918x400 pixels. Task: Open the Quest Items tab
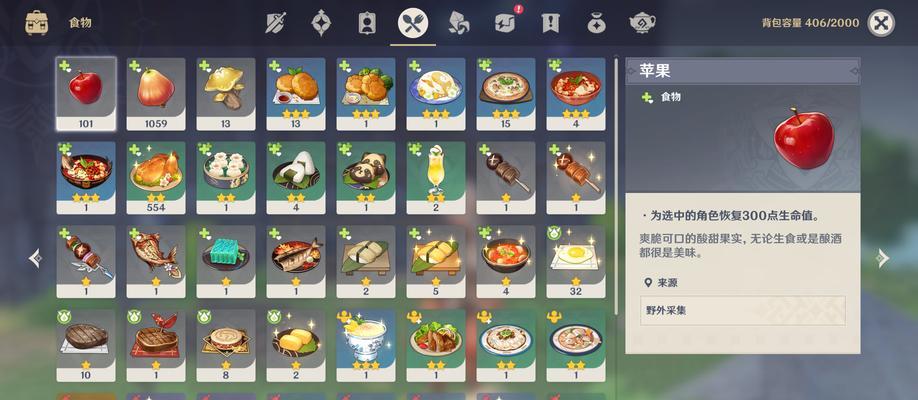(550, 23)
